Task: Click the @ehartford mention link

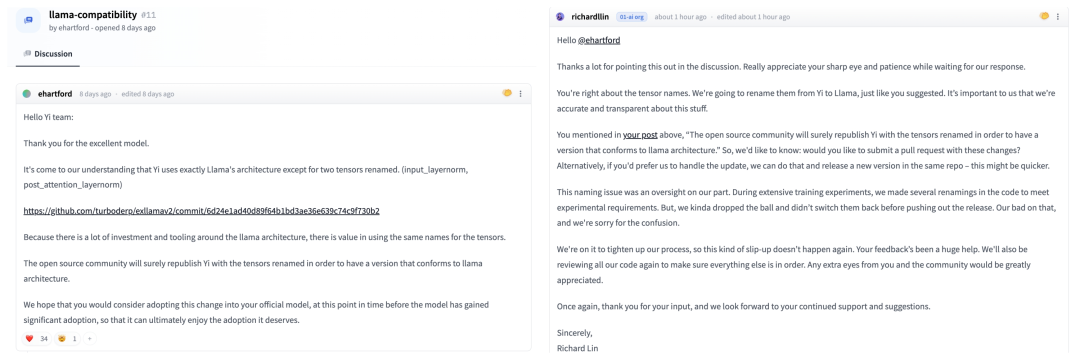Action: click(x=599, y=41)
